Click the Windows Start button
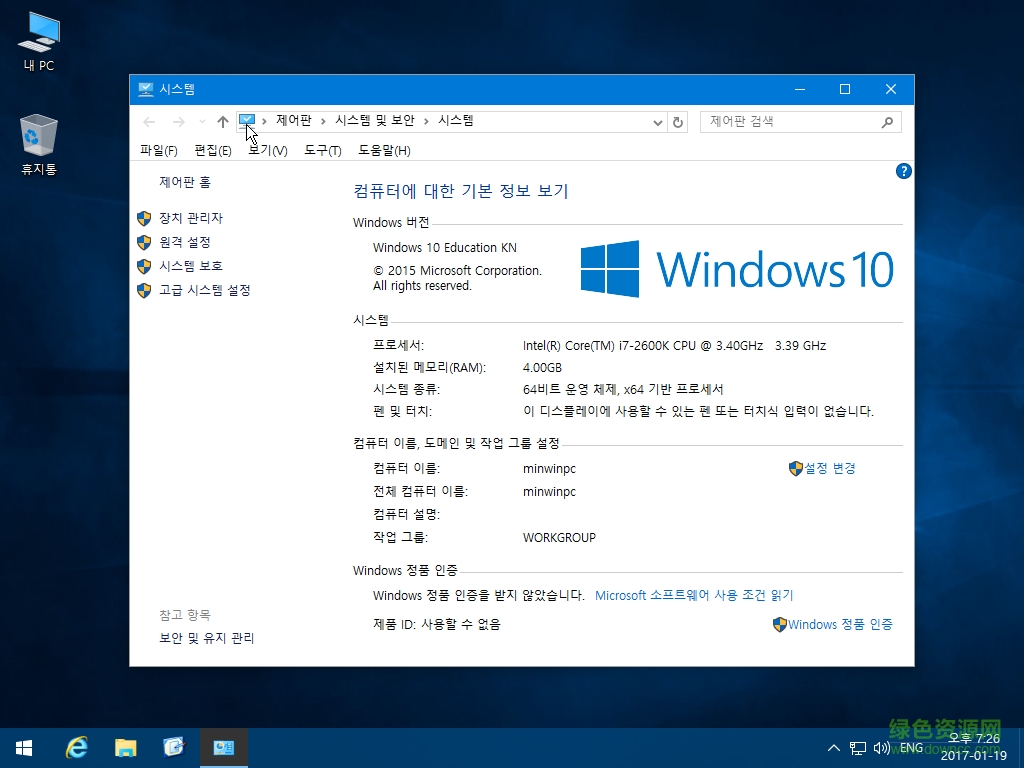Image resolution: width=1024 pixels, height=768 pixels. point(24,747)
